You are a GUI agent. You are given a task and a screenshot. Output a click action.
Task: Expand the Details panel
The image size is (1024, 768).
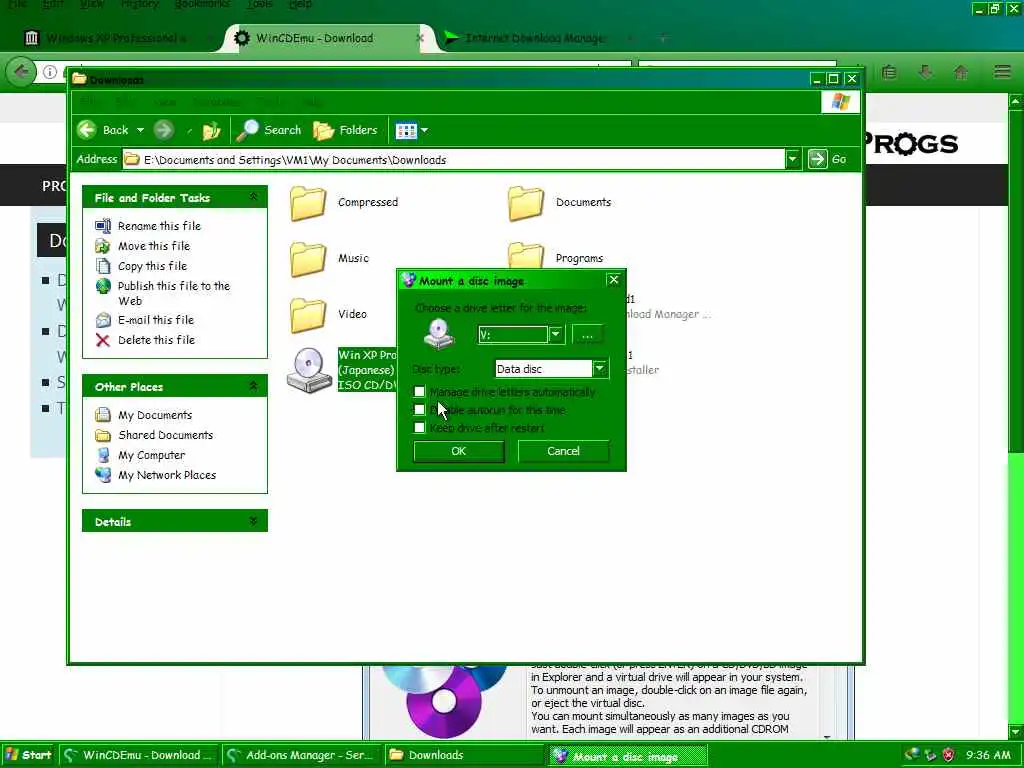253,521
